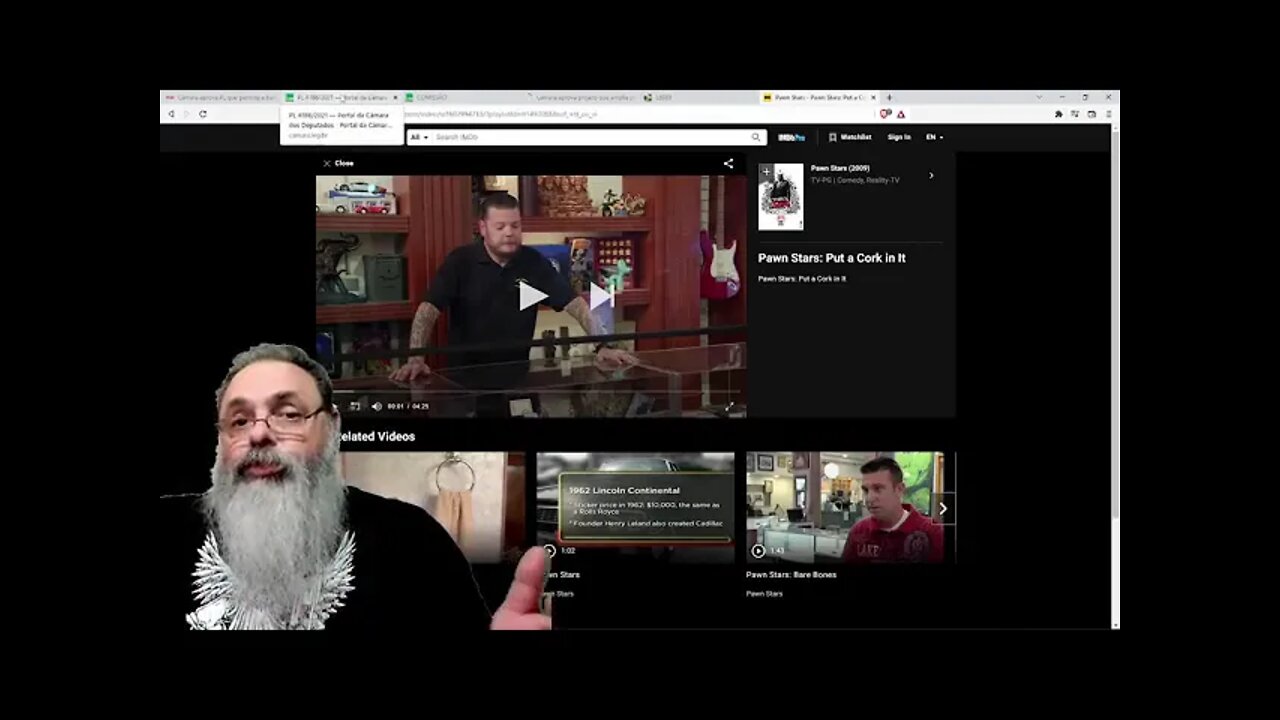Image resolution: width=1280 pixels, height=720 pixels.
Task: Play the 1962 Lincoln Continental related video
Action: [635, 508]
